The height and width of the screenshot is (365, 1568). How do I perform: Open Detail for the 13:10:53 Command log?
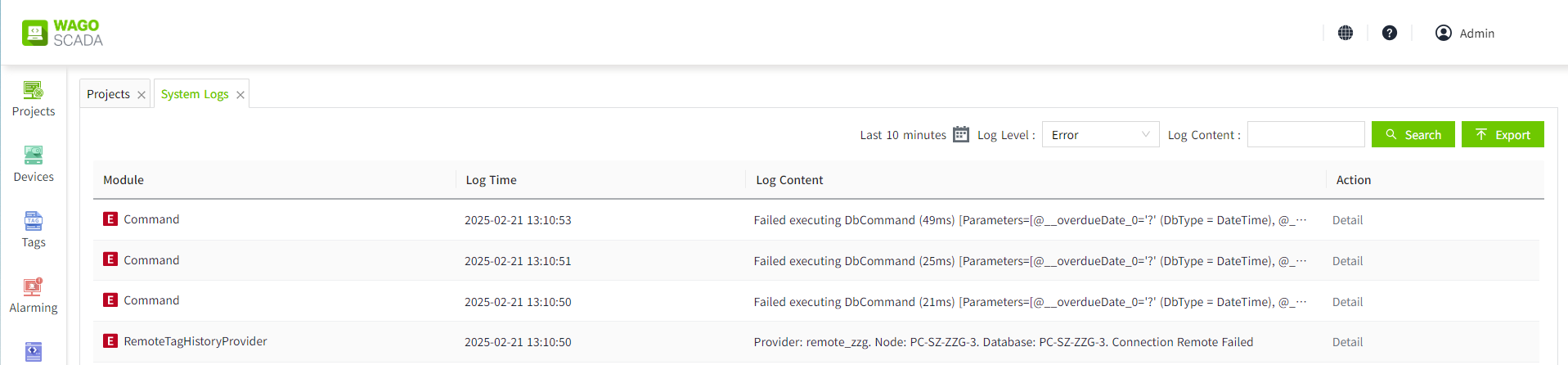pos(1347,220)
